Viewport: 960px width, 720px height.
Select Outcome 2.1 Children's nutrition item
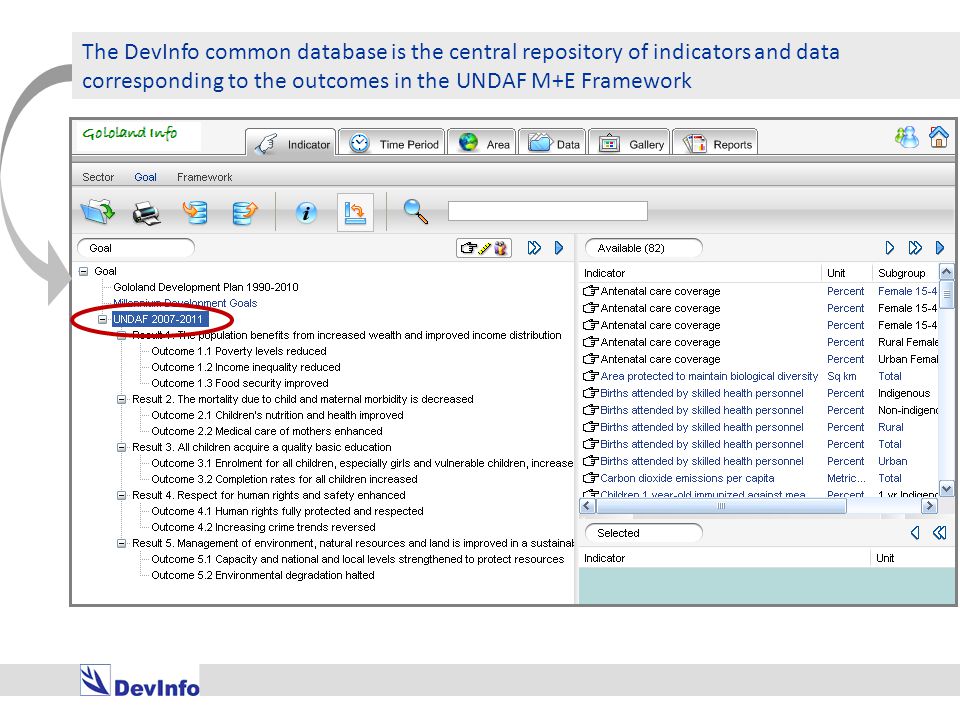pyautogui.click(x=277, y=415)
